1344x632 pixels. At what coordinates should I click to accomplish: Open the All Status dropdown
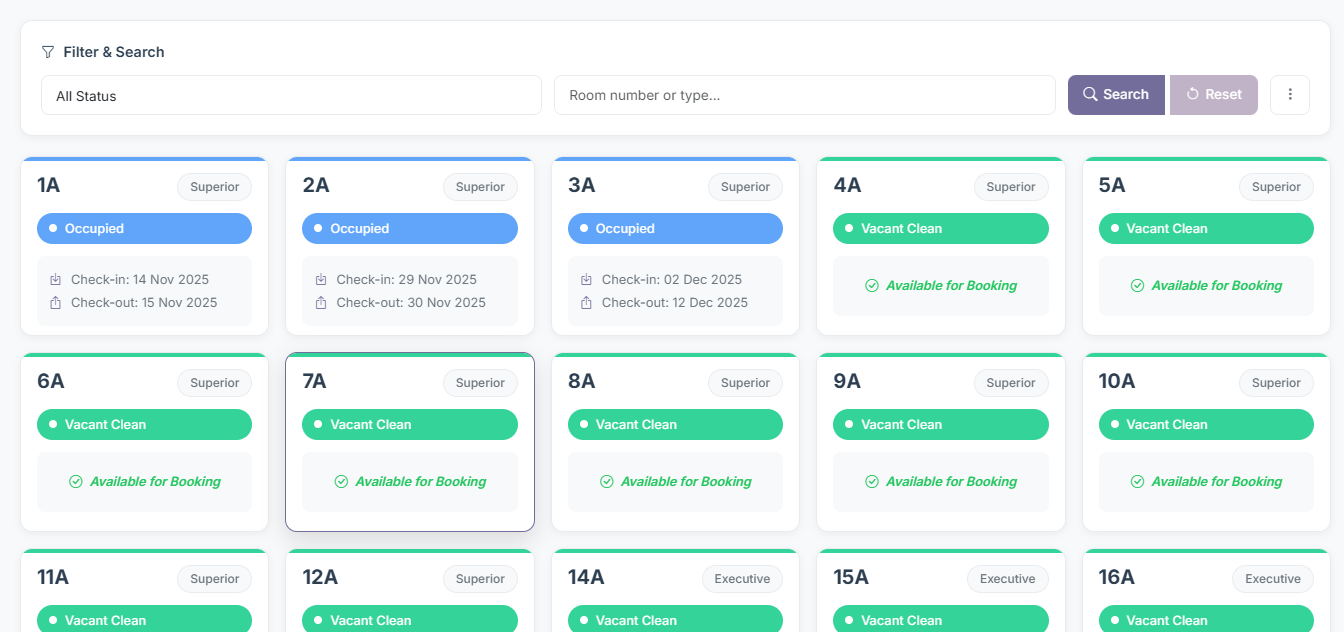291,95
